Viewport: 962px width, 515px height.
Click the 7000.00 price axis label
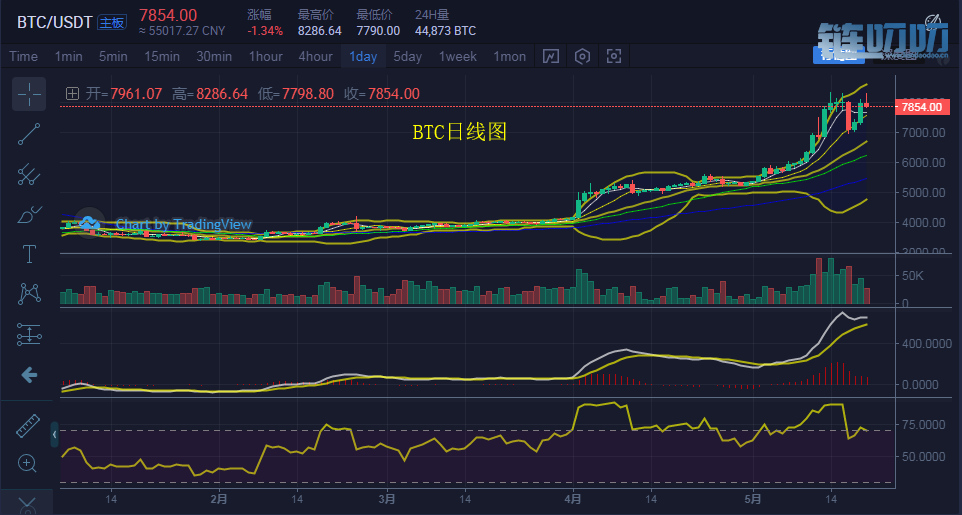923,133
